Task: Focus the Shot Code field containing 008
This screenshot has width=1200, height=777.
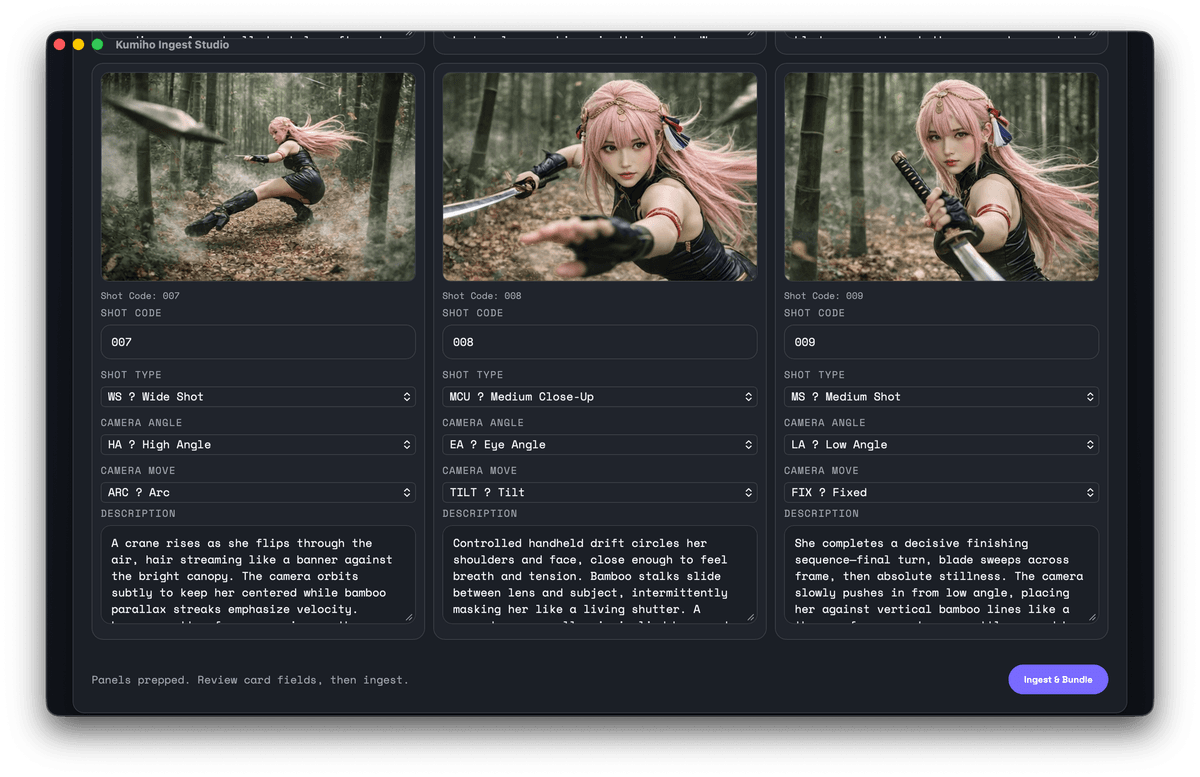Action: coord(599,342)
